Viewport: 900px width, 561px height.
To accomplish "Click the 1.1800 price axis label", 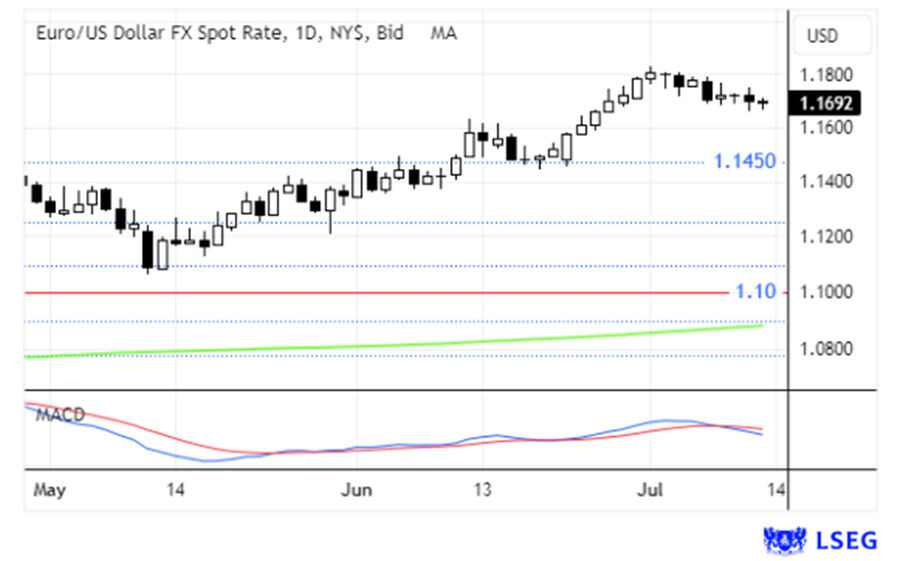I will [x=827, y=75].
